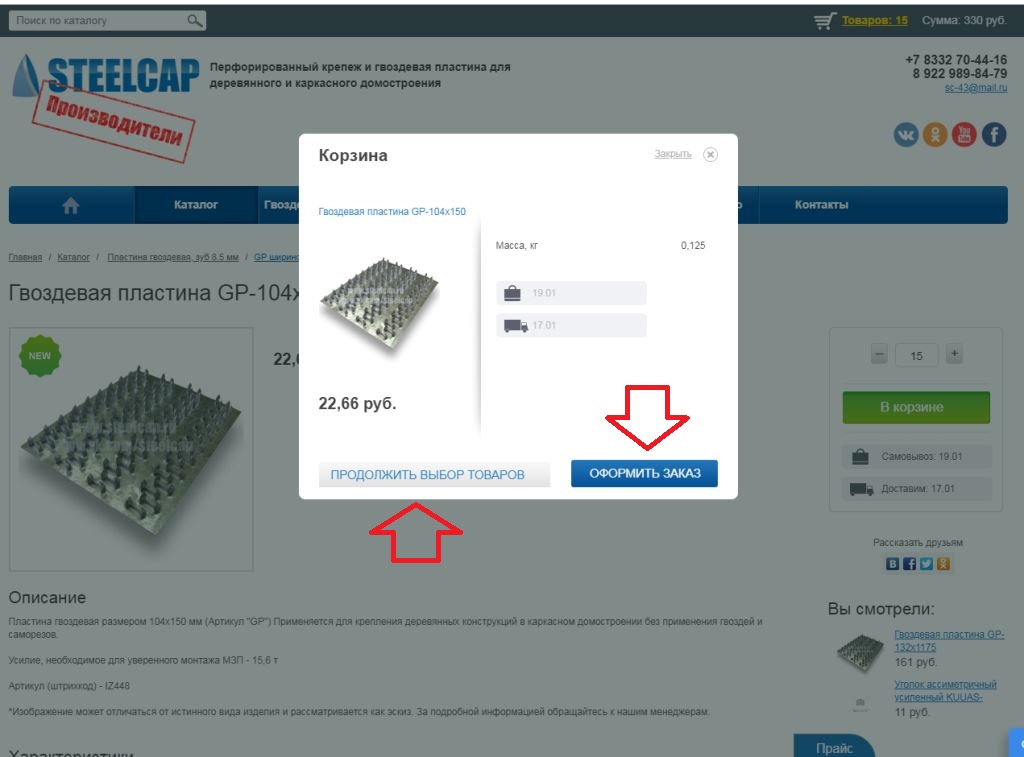Image resolution: width=1024 pixels, height=757 pixels.
Task: Open Гвоздевая пластина GP-104x150 link in popup
Action: pyautogui.click(x=392, y=212)
